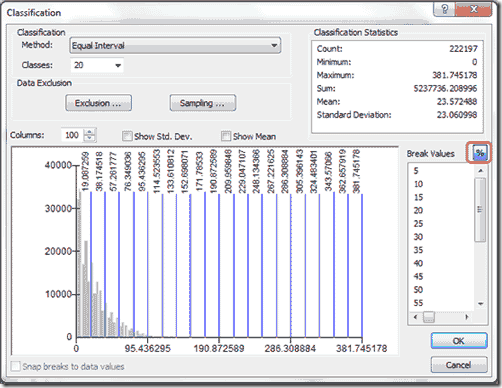Click Break Values list scroll up arrow

point(480,171)
